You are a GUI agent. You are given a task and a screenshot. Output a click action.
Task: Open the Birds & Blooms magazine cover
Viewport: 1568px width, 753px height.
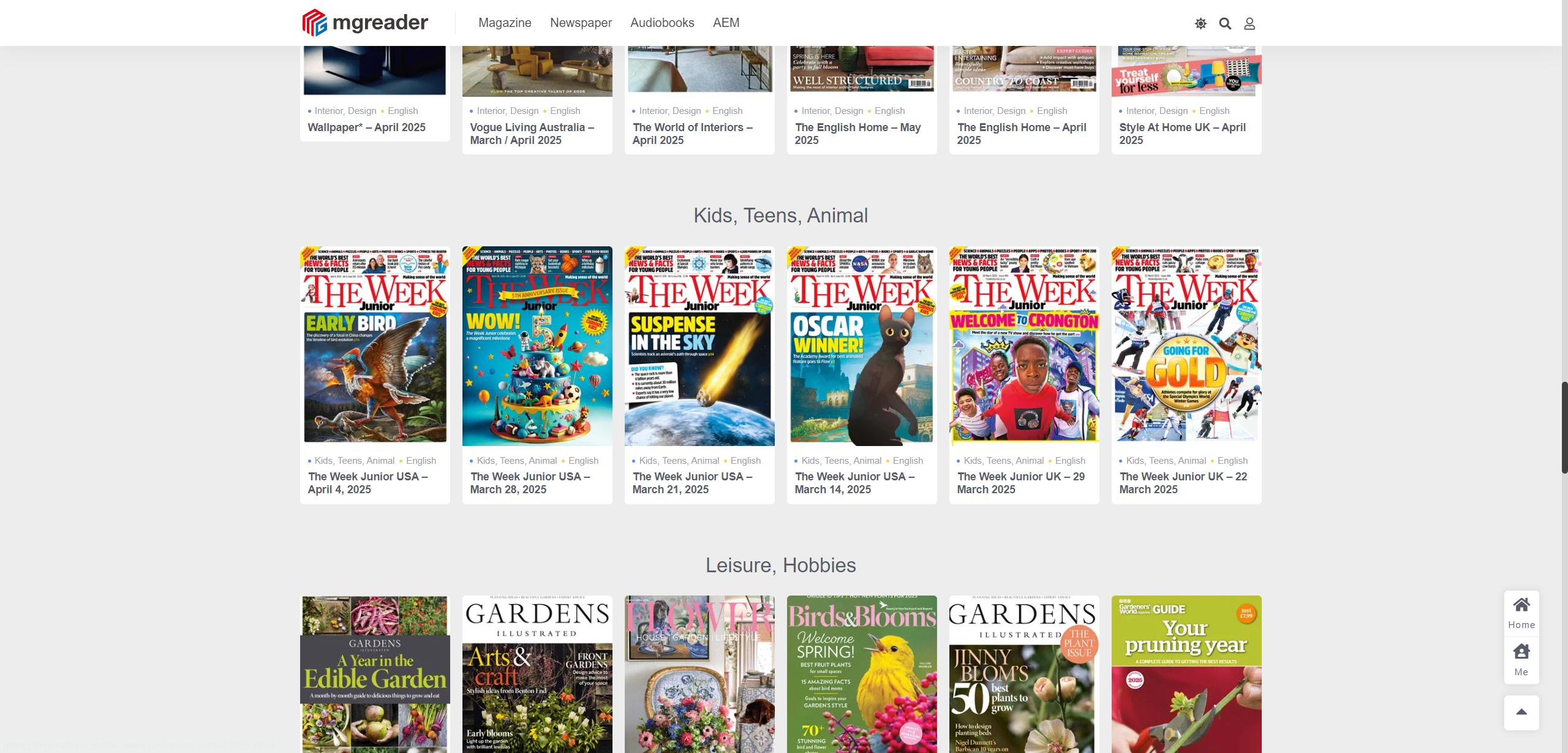(x=862, y=674)
